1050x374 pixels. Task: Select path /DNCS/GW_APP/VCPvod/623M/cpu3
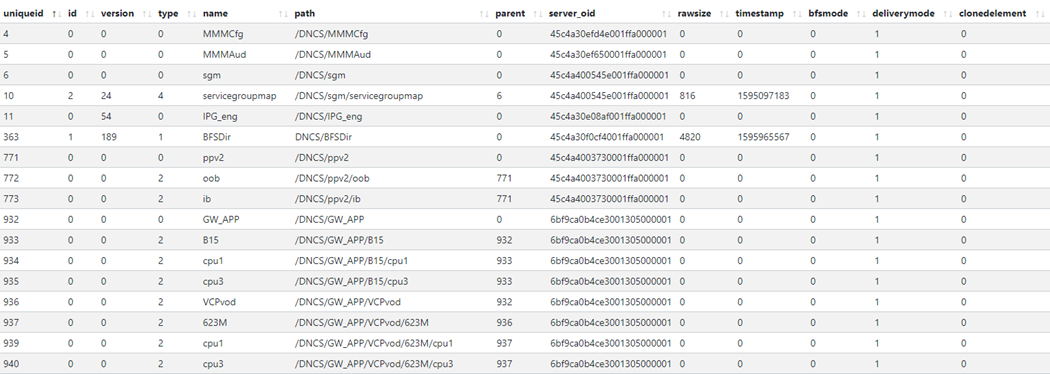374,365
